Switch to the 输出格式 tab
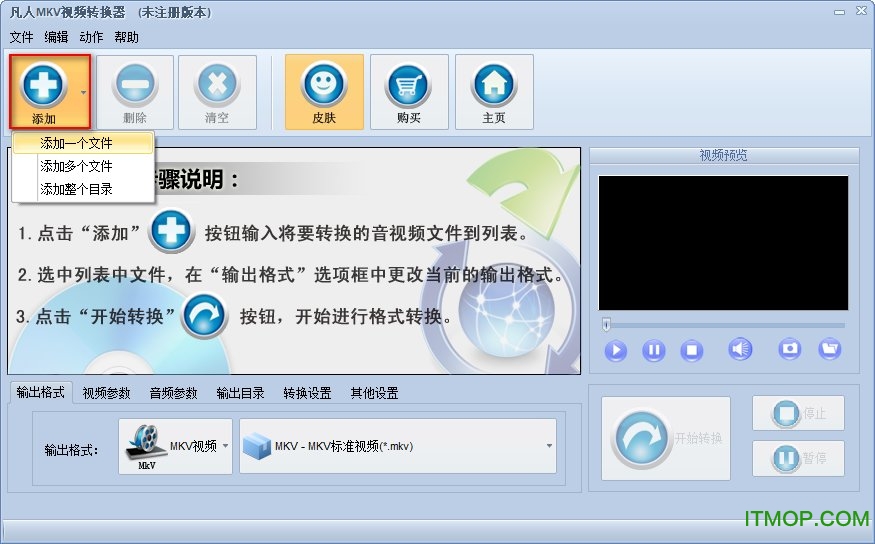The width and height of the screenshot is (875, 544). coord(40,392)
